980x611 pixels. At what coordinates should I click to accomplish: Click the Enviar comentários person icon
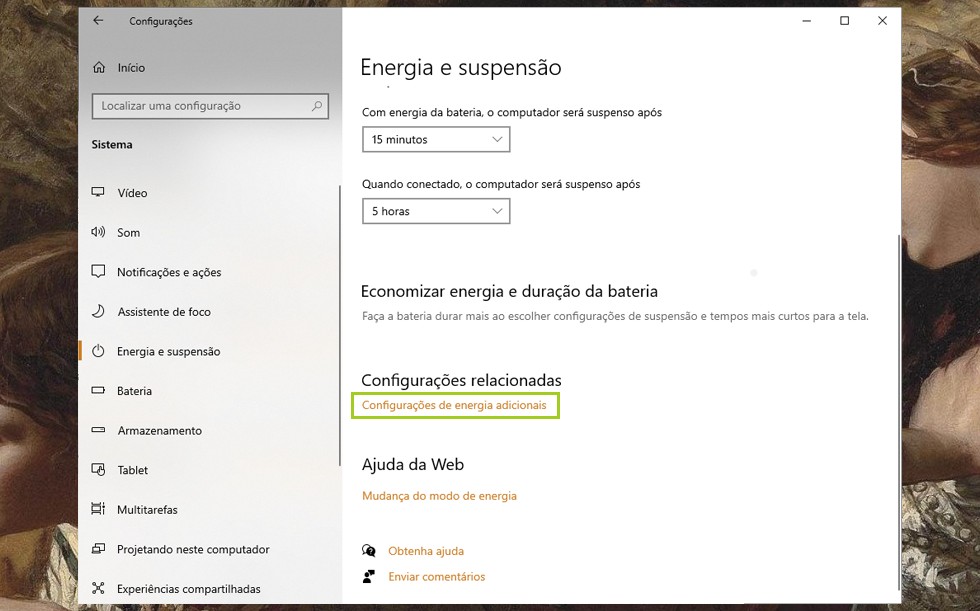369,576
